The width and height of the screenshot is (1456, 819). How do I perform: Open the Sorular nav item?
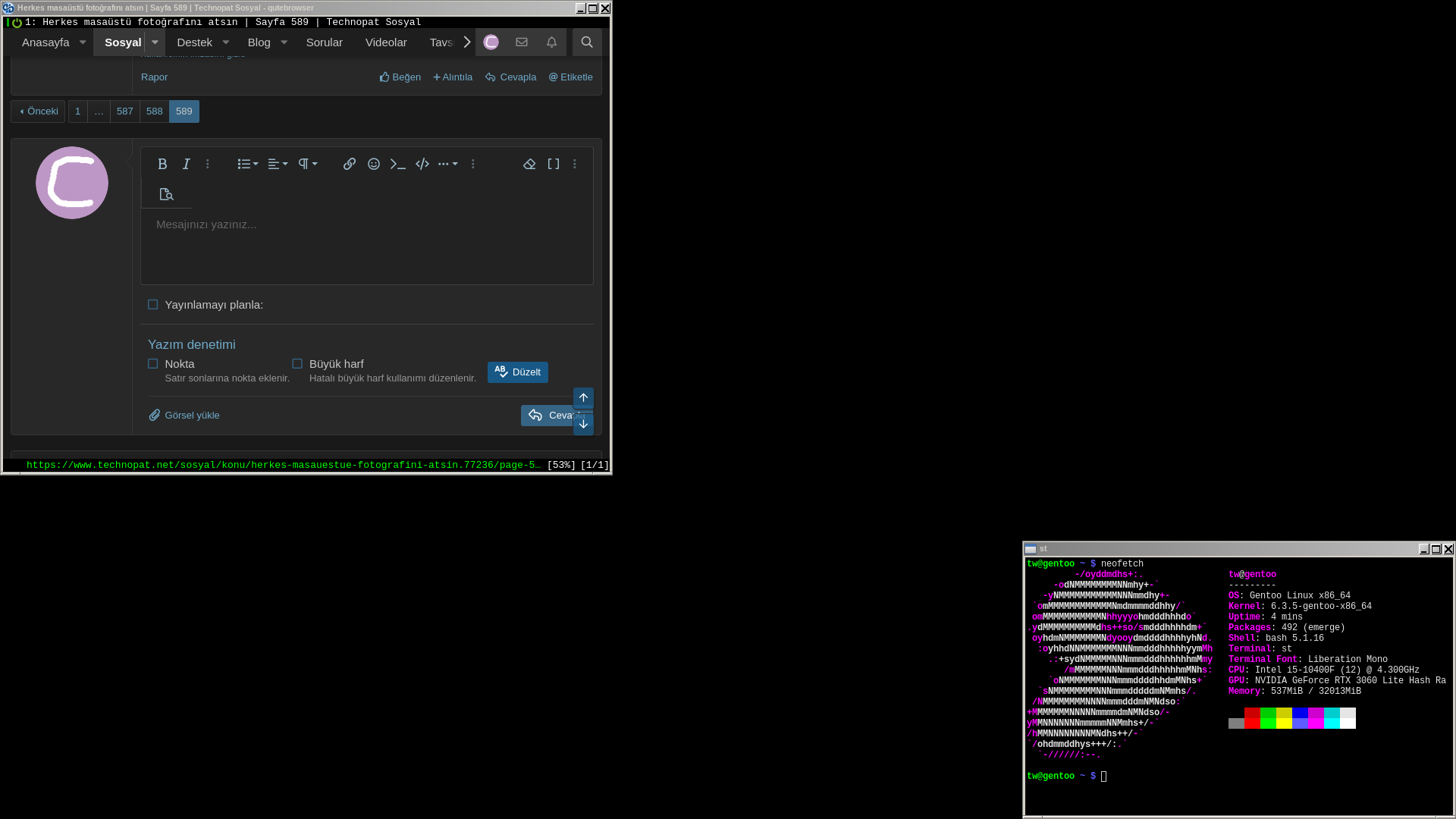tap(324, 42)
